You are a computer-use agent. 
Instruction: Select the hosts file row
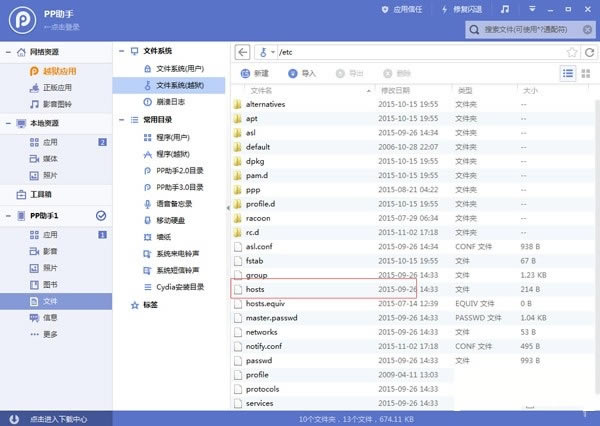[x=323, y=289]
